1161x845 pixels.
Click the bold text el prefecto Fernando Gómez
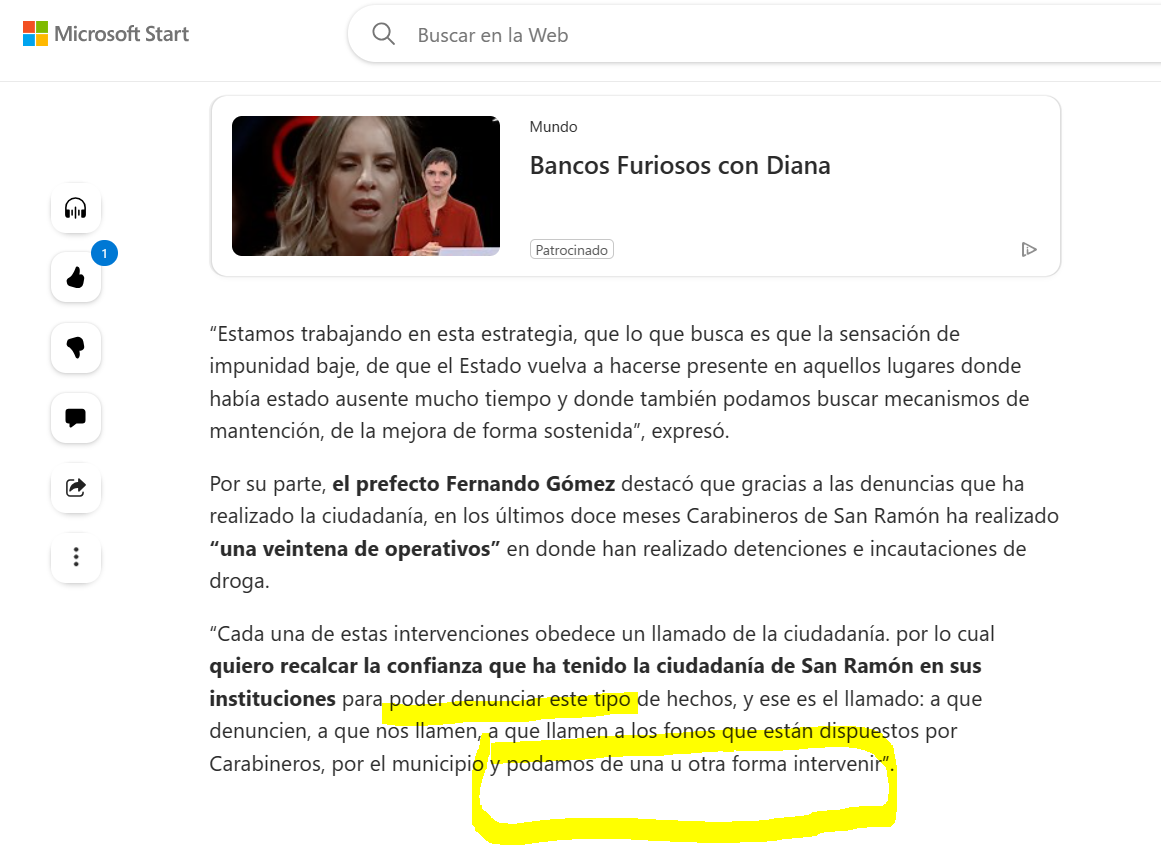473,484
